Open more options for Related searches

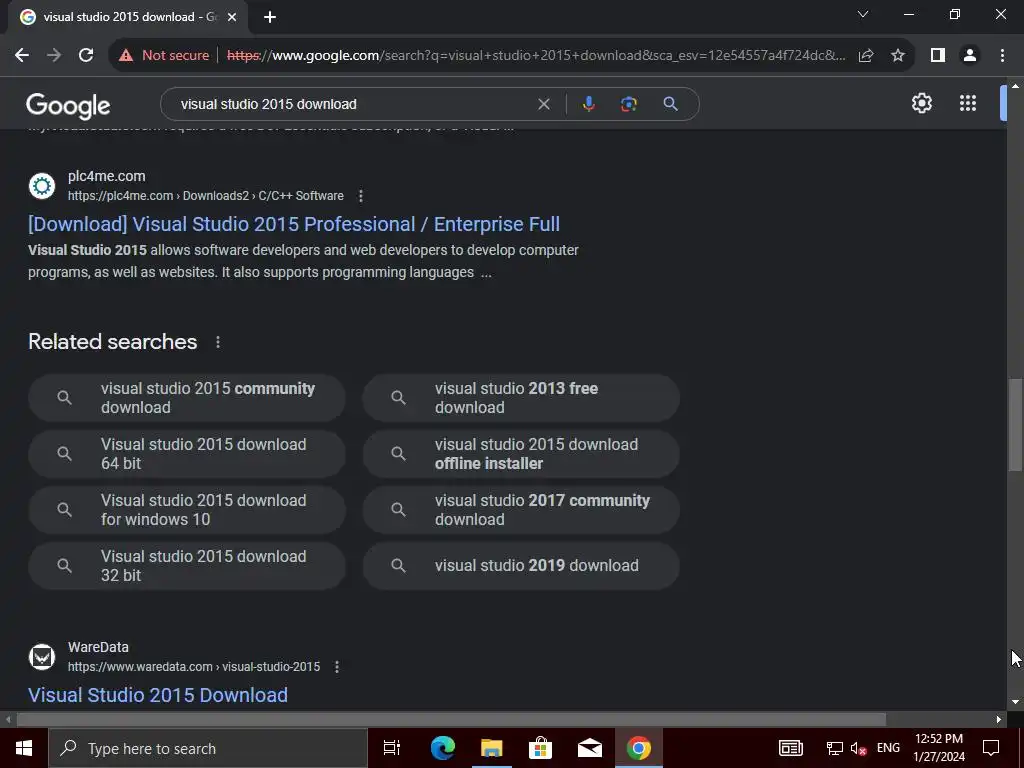pyautogui.click(x=217, y=342)
